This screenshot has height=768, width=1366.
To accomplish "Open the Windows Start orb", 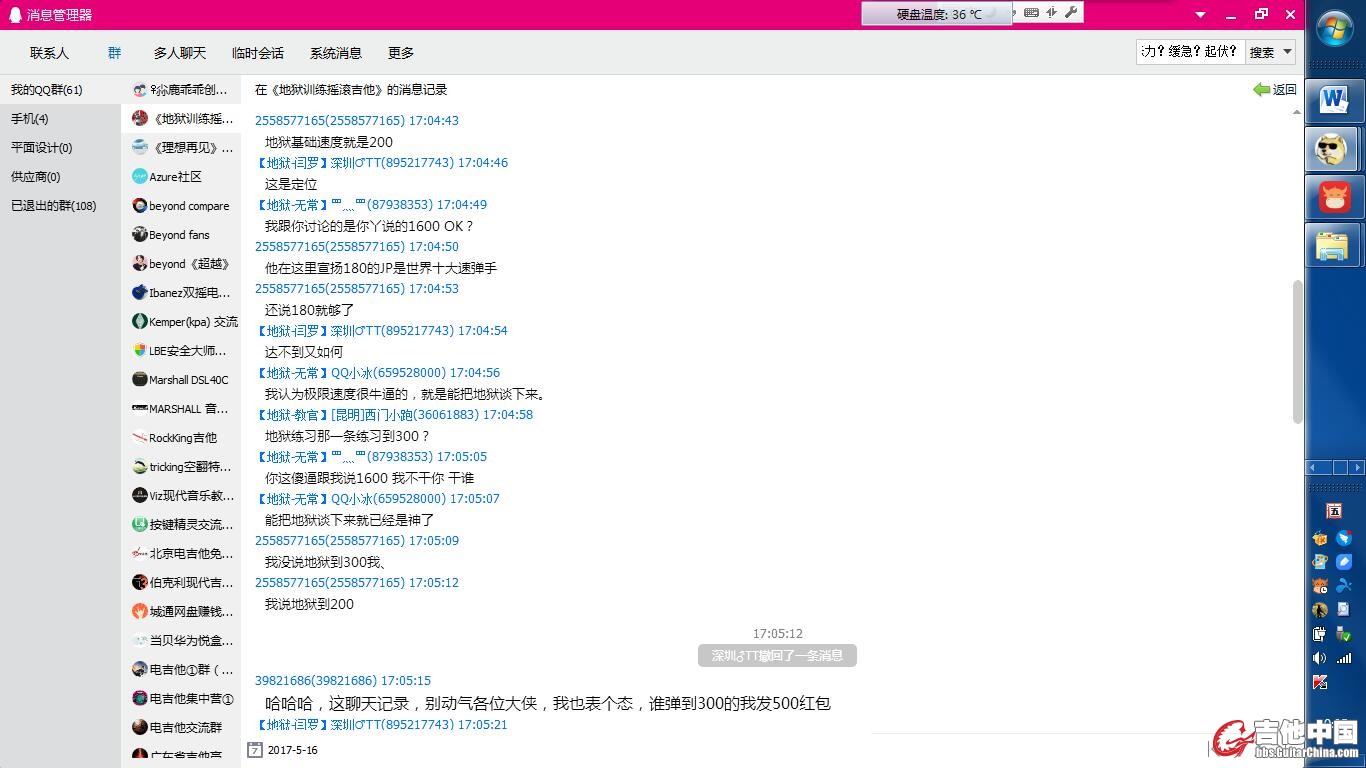I will pyautogui.click(x=1335, y=29).
